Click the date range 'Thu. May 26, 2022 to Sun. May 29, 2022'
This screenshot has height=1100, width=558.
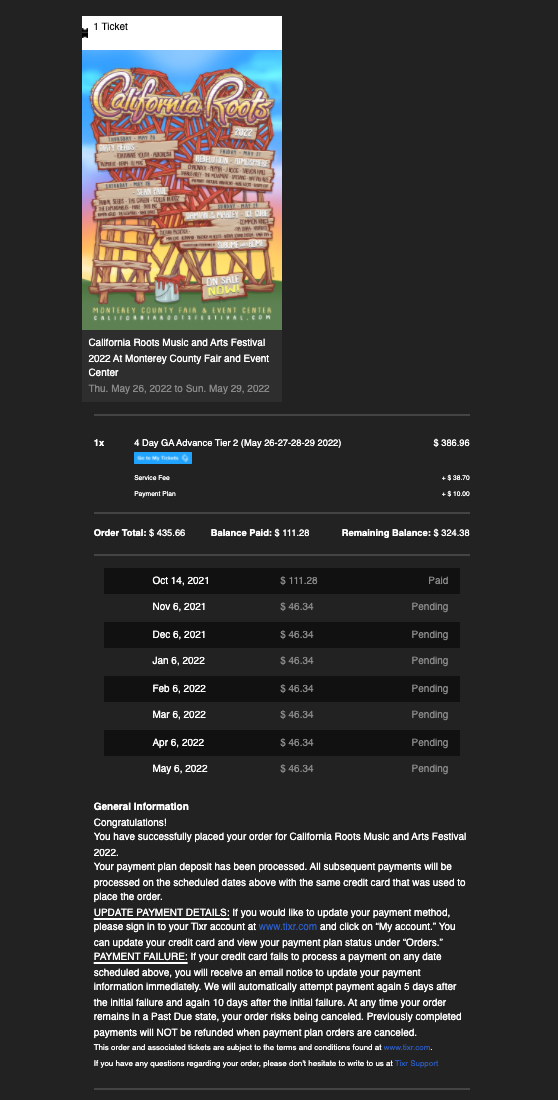(x=179, y=388)
